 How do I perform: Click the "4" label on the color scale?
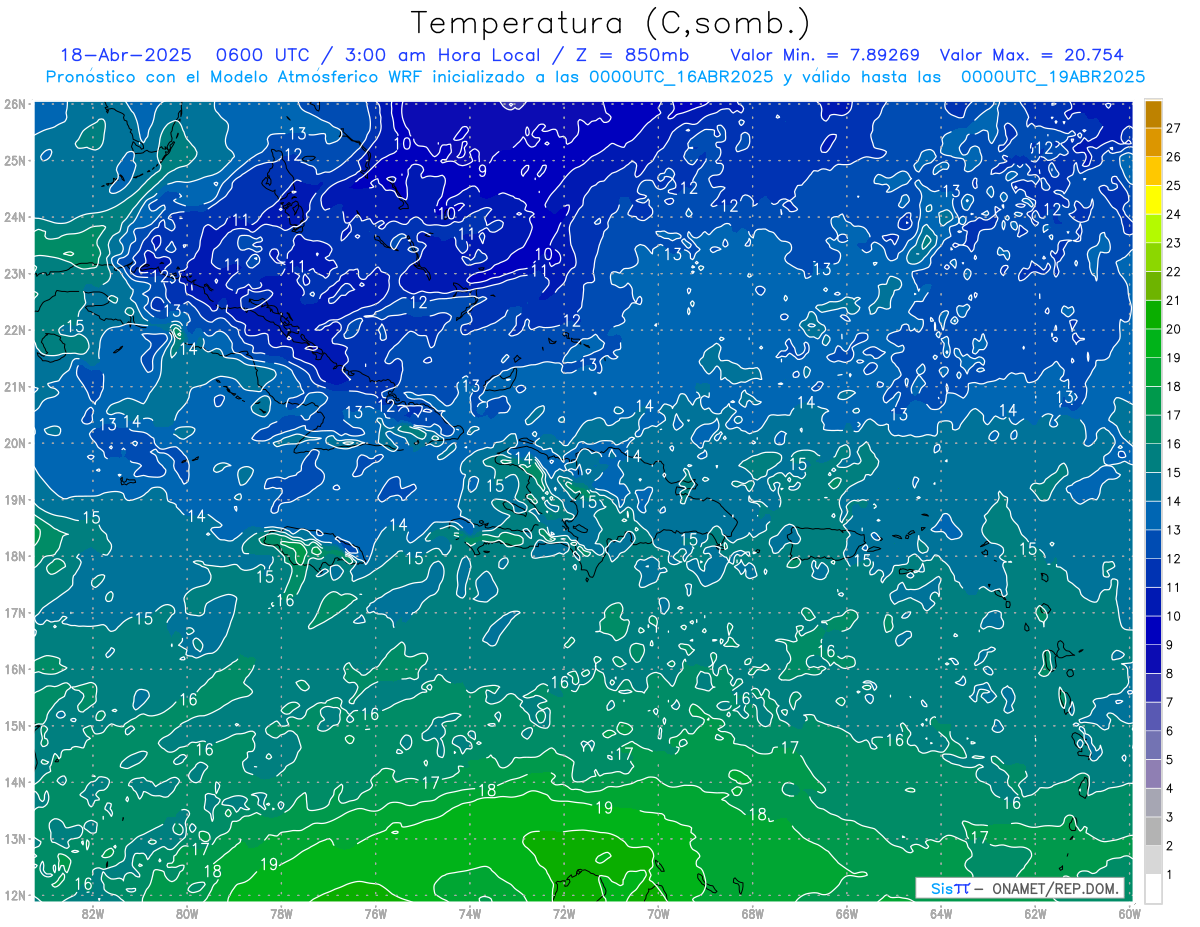[x=1170, y=788]
